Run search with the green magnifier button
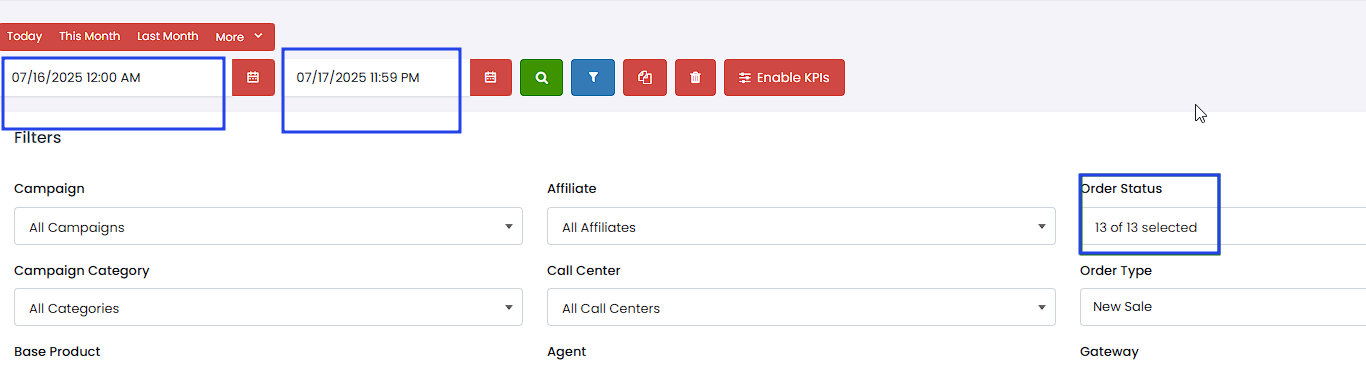This screenshot has width=1366, height=365. click(541, 77)
